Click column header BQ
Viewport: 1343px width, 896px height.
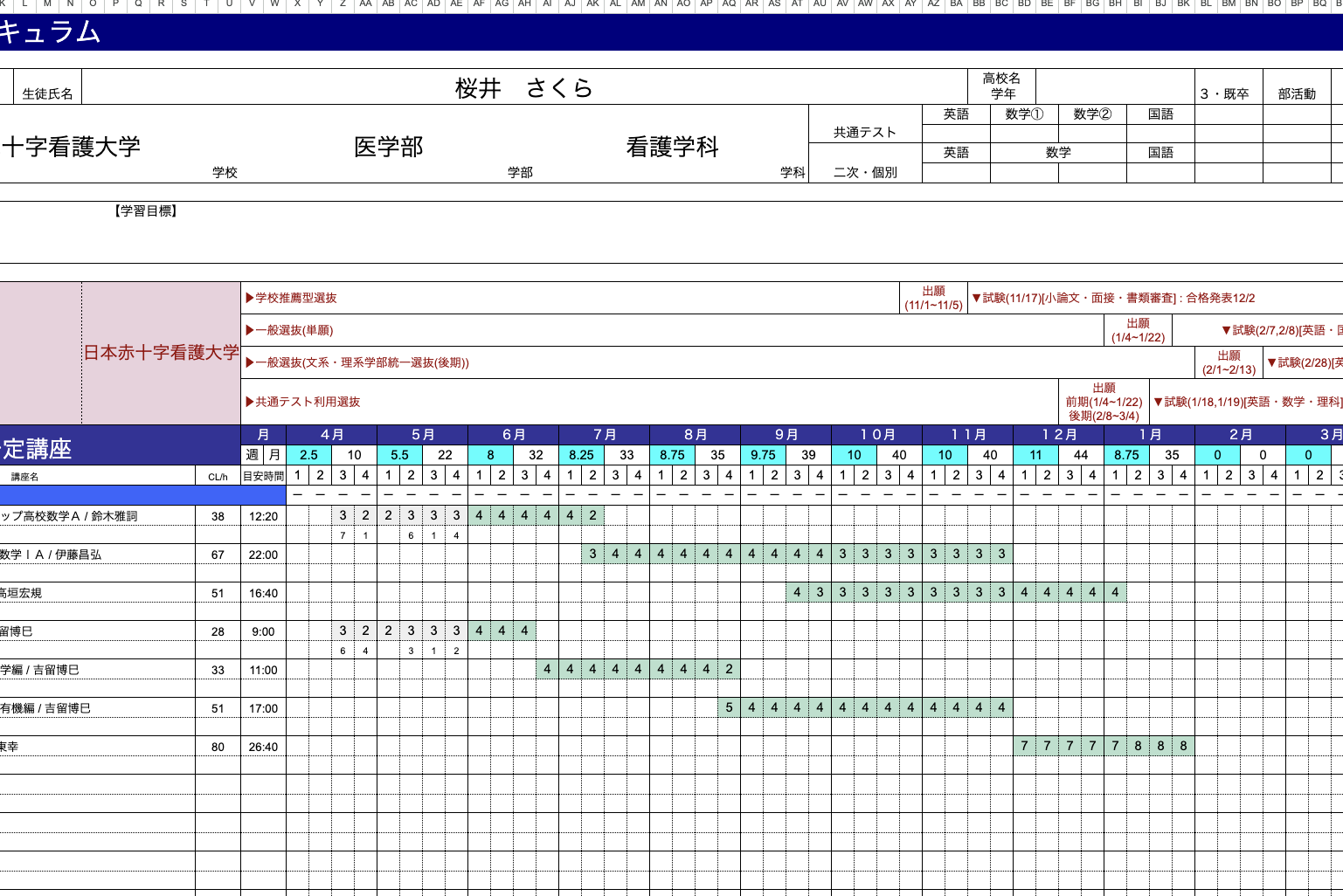[1319, 4]
